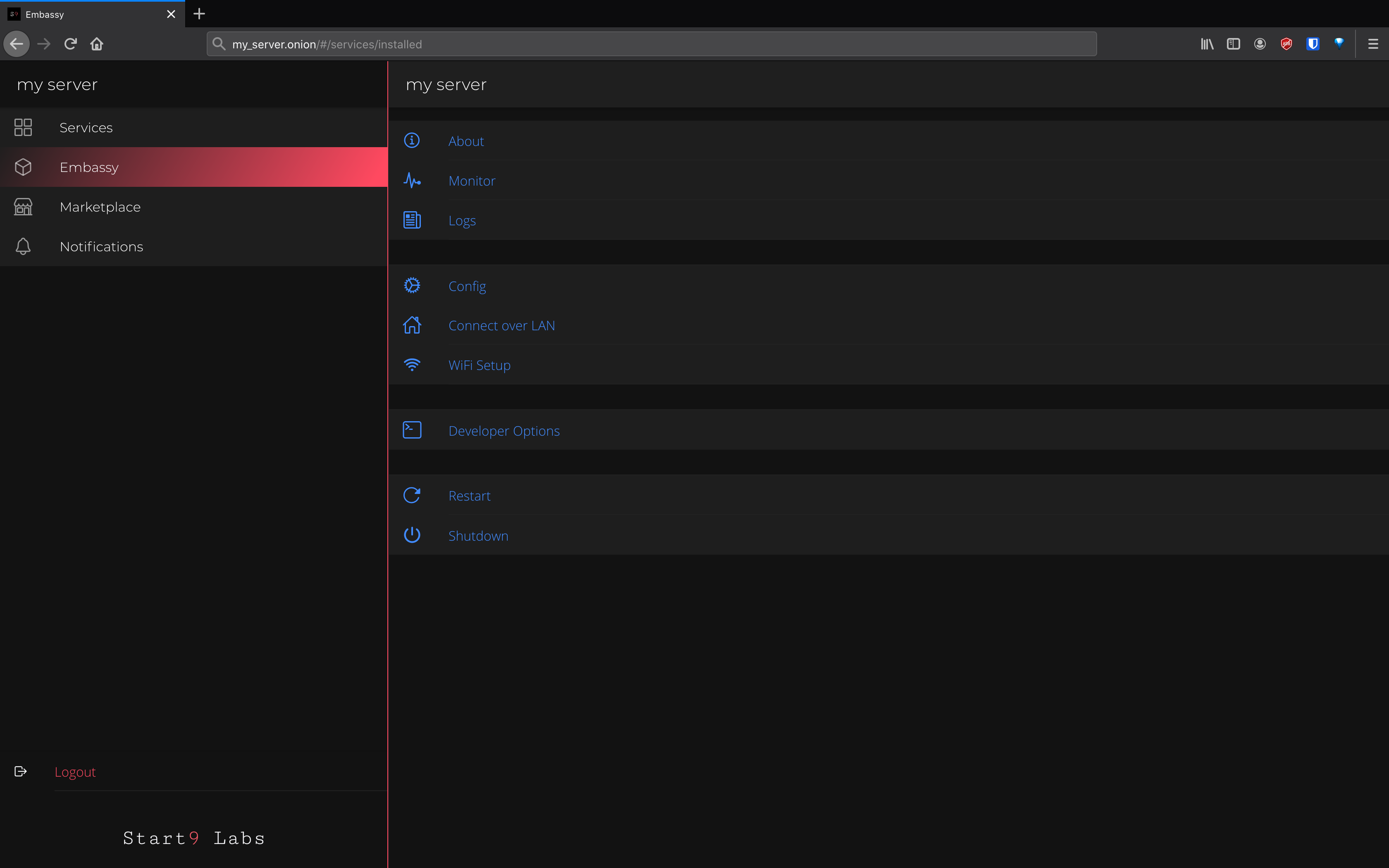
Task: Click the Monitor pulse icon
Action: click(x=412, y=181)
